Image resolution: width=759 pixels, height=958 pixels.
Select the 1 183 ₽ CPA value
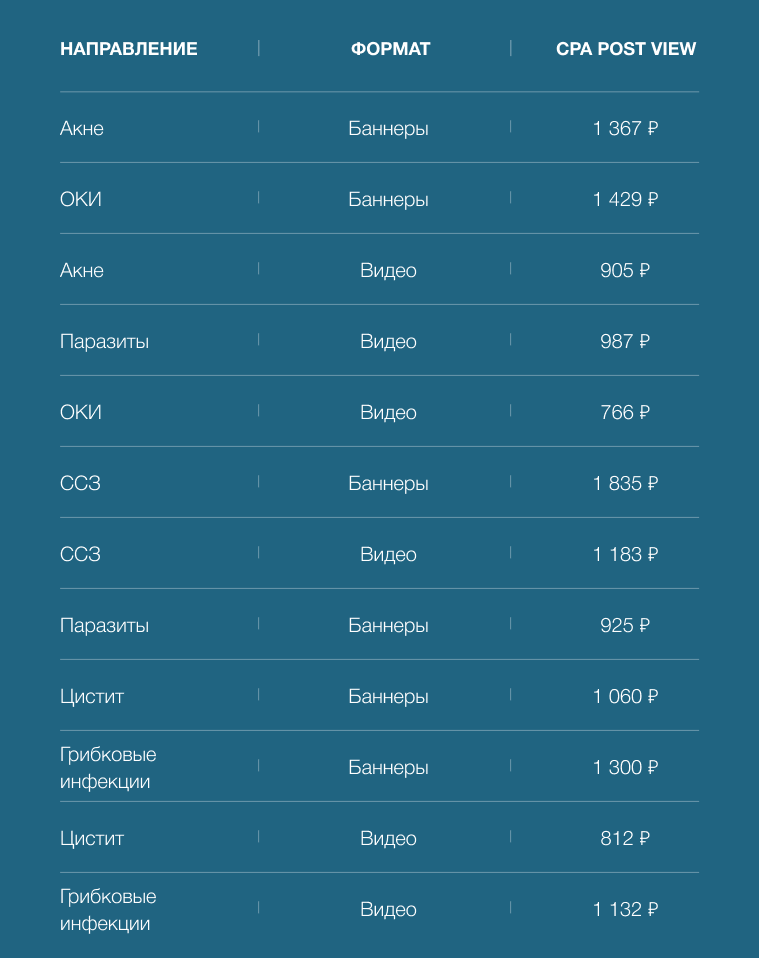[x=625, y=554]
